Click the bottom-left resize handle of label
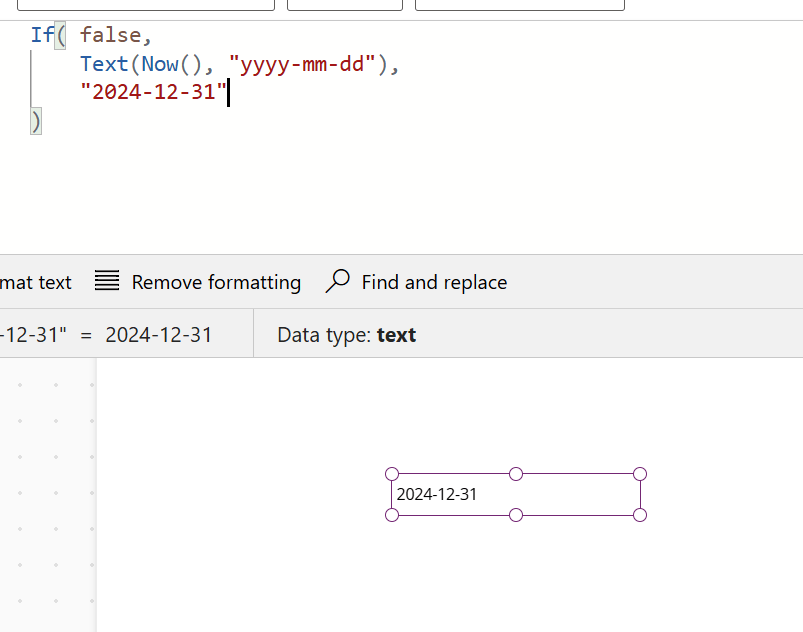803x632 pixels. tap(392, 515)
